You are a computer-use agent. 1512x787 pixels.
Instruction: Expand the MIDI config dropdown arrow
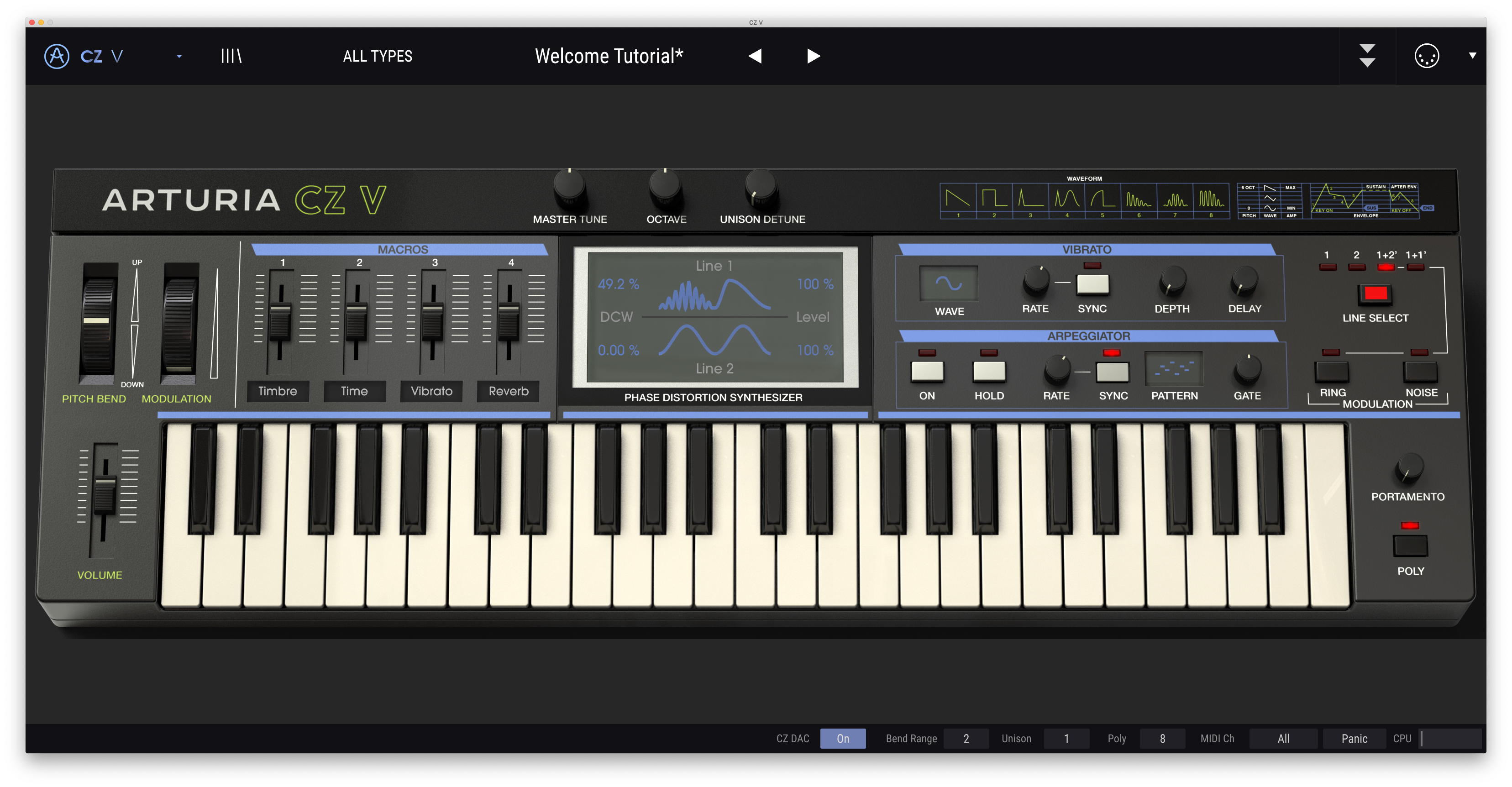click(1472, 56)
